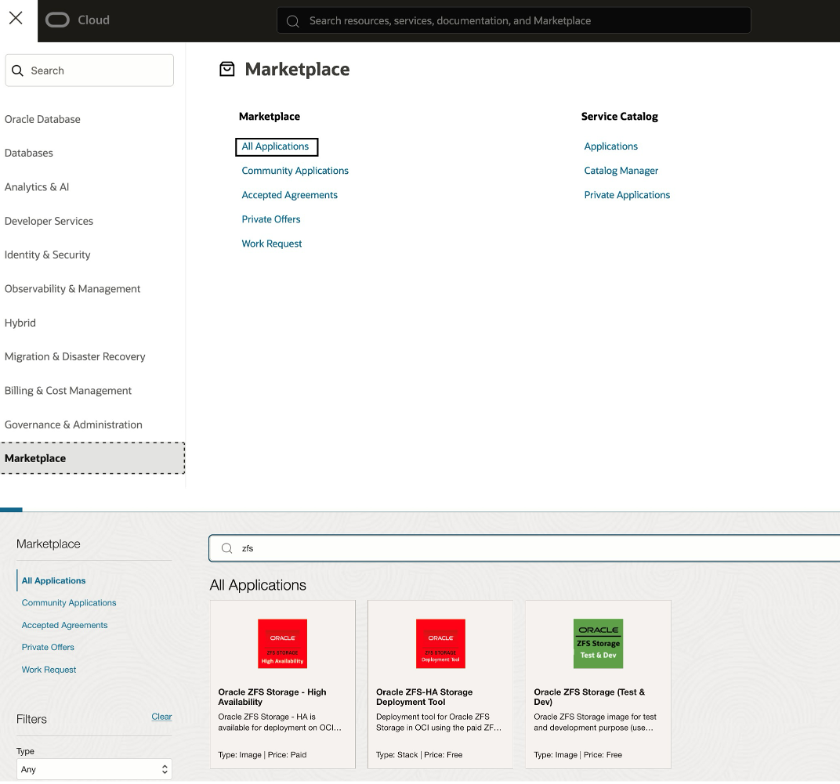Open Service Catalog Applications link
This screenshot has width=840, height=784.
point(611,147)
